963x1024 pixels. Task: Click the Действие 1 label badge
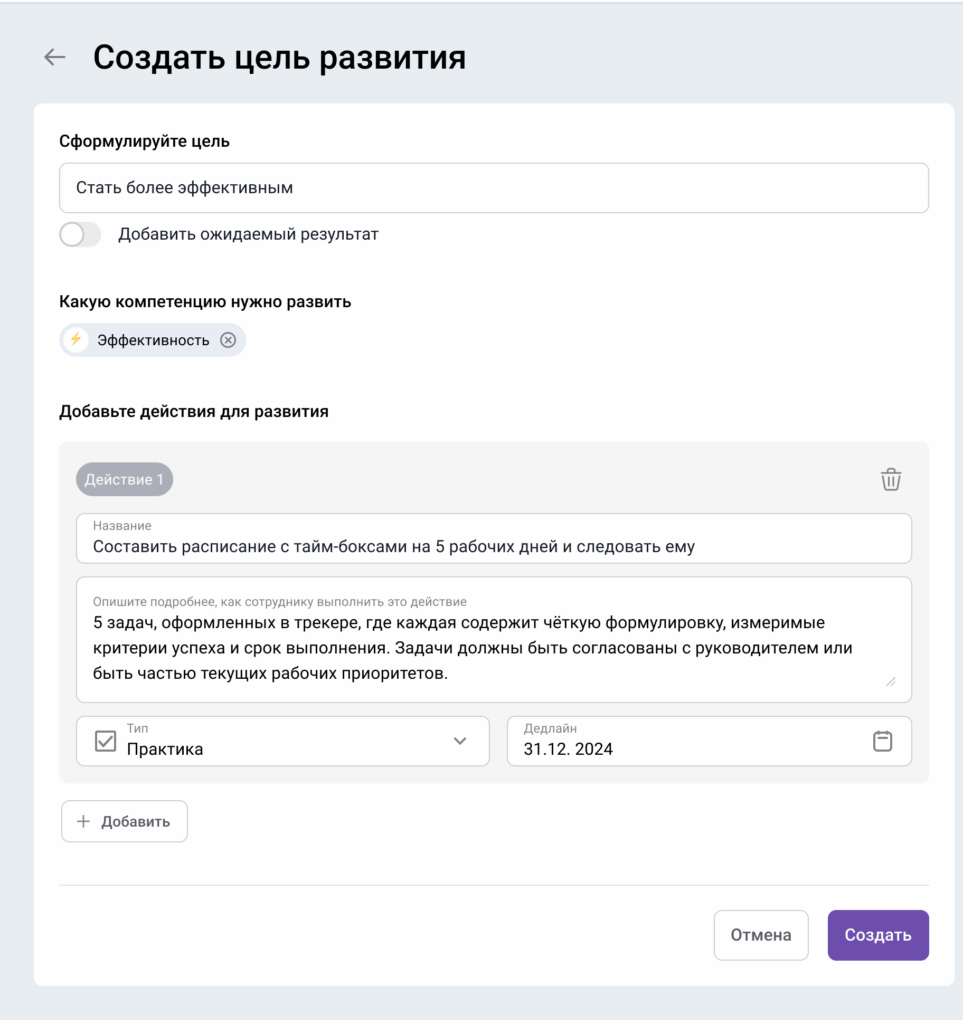[126, 479]
